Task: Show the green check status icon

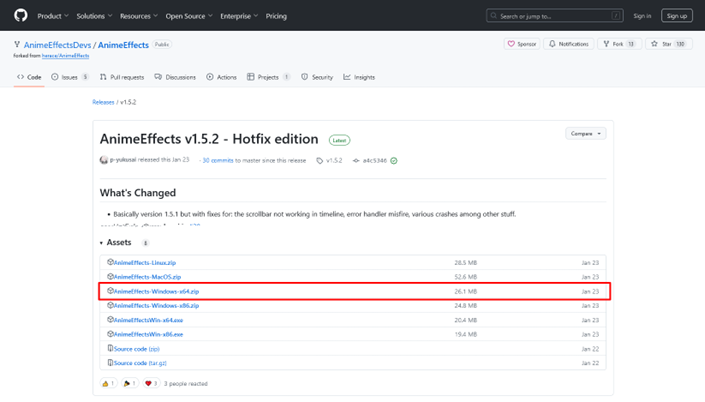Action: [394, 161]
